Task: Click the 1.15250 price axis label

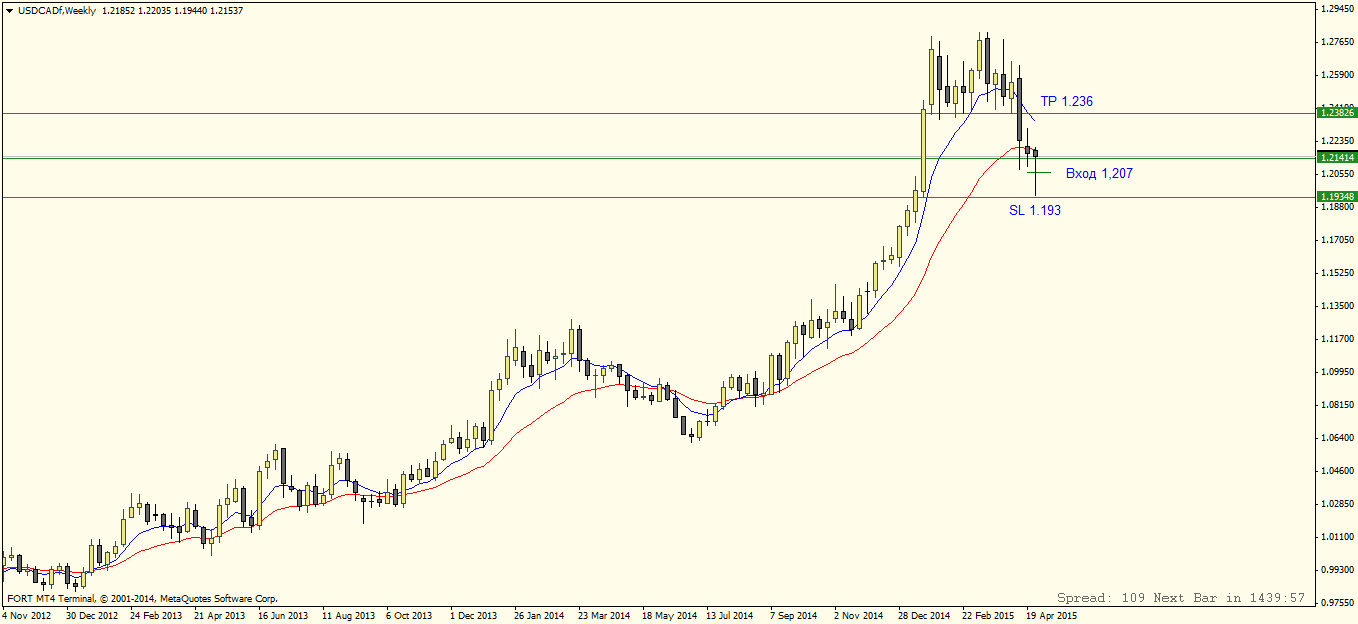Action: tap(1339, 273)
